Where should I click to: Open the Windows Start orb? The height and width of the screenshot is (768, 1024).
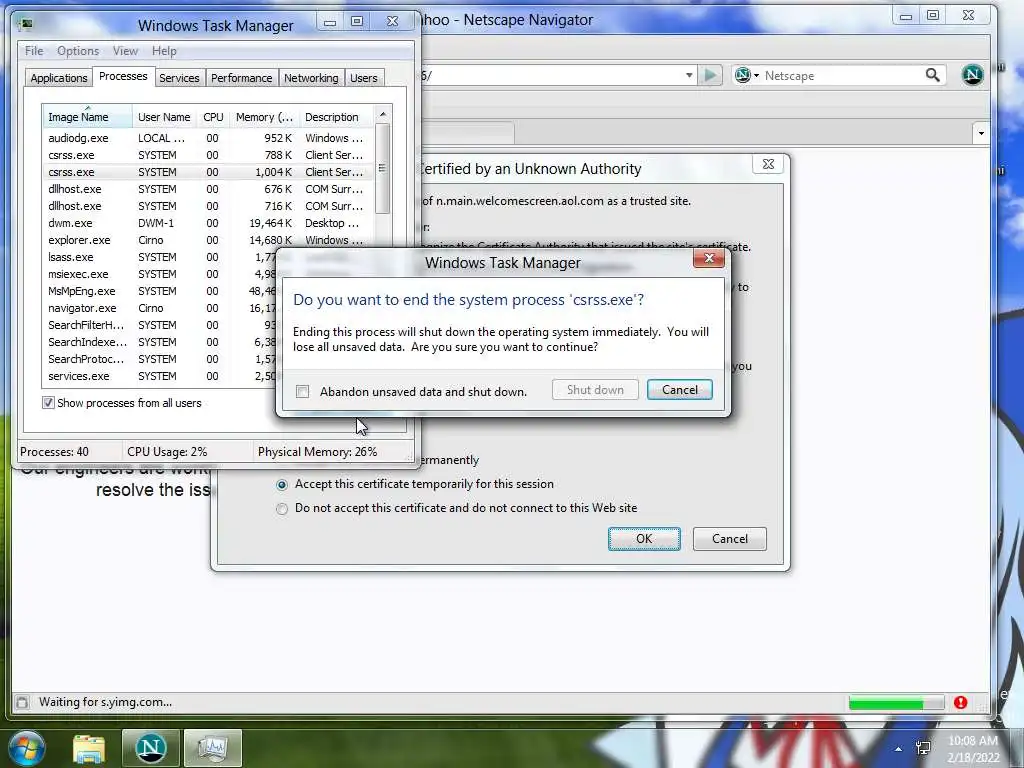pyautogui.click(x=26, y=748)
